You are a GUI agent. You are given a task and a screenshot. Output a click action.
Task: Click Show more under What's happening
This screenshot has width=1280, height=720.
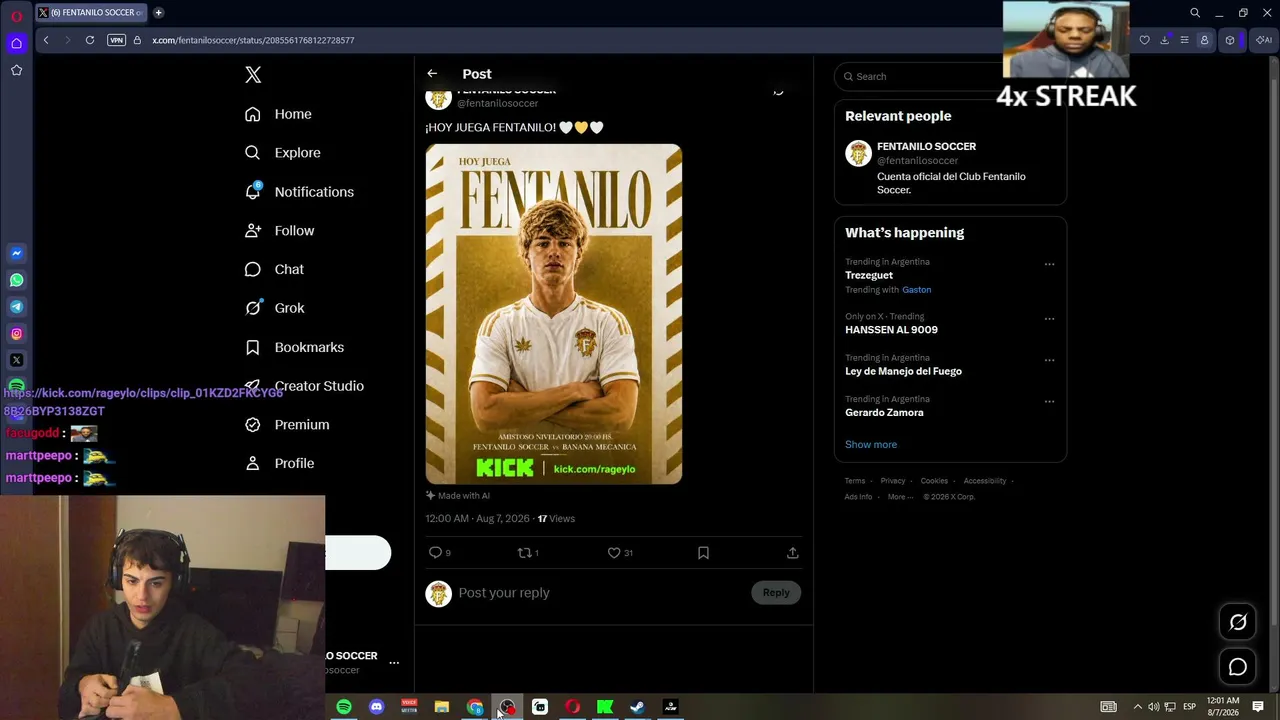click(x=871, y=445)
